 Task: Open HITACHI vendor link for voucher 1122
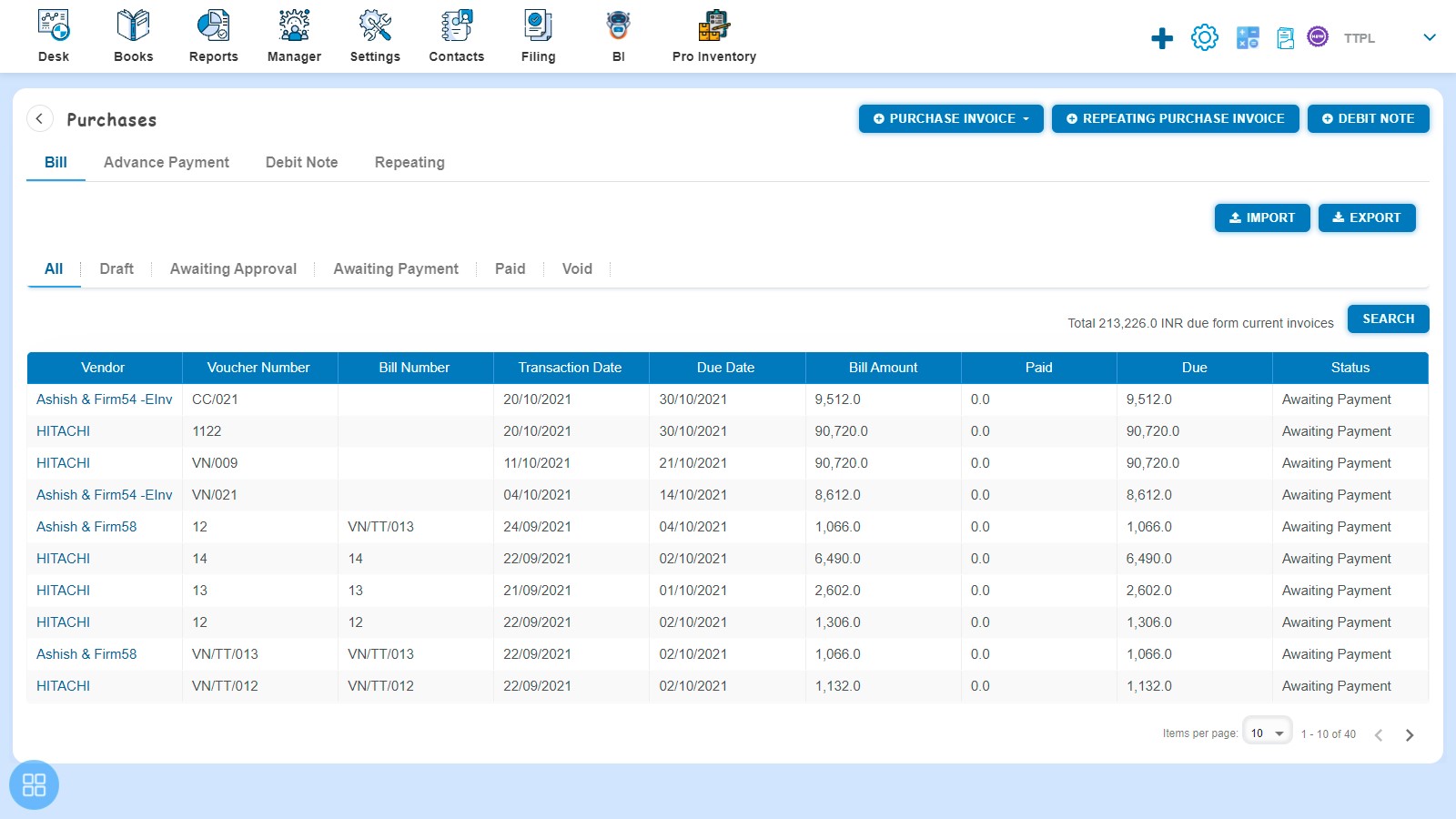[63, 431]
